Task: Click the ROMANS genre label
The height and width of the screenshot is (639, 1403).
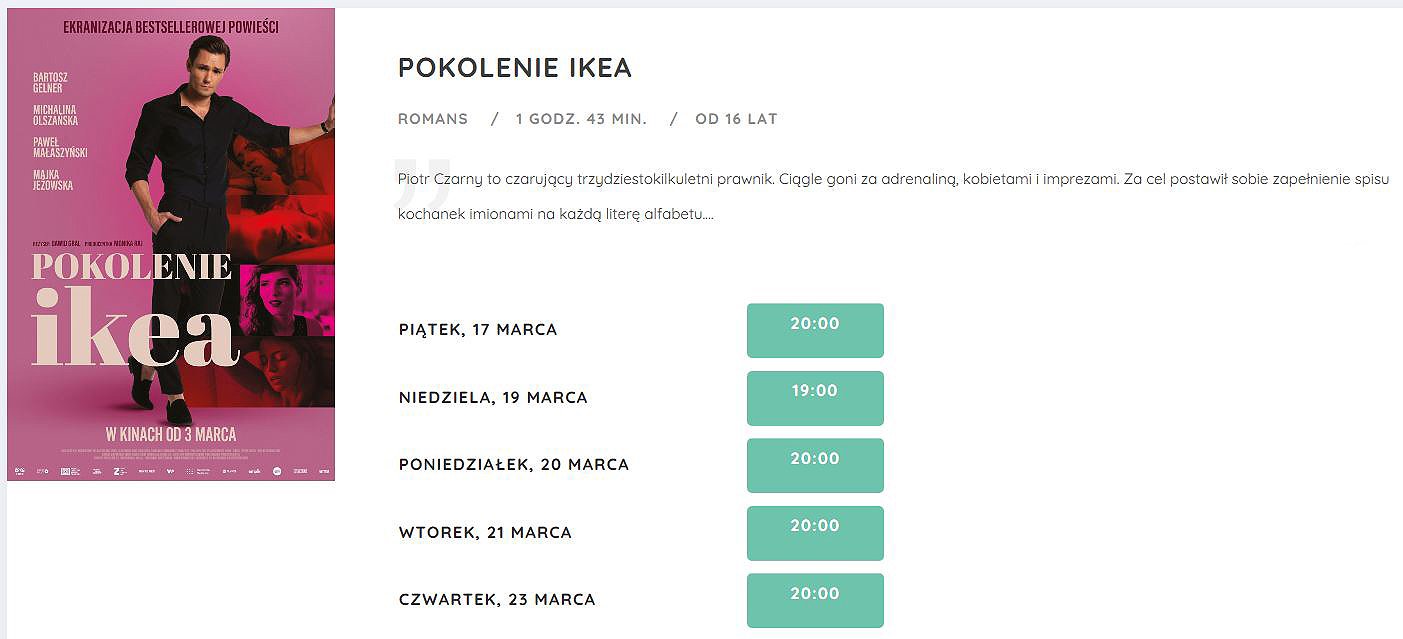Action: (433, 119)
